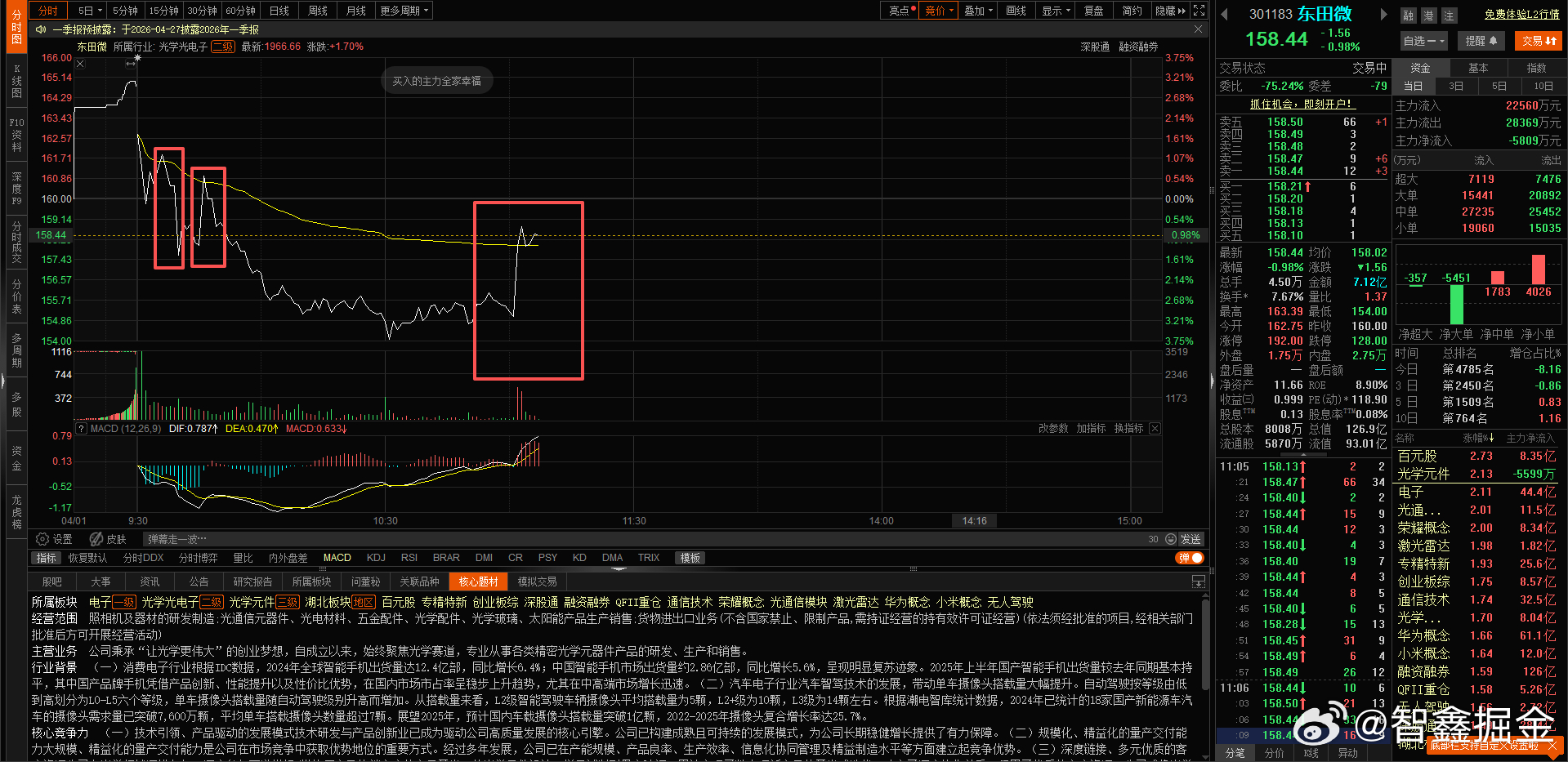Screen dimensions: 1568x762
Task: Toggle the 模板 template button
Action: (x=690, y=558)
